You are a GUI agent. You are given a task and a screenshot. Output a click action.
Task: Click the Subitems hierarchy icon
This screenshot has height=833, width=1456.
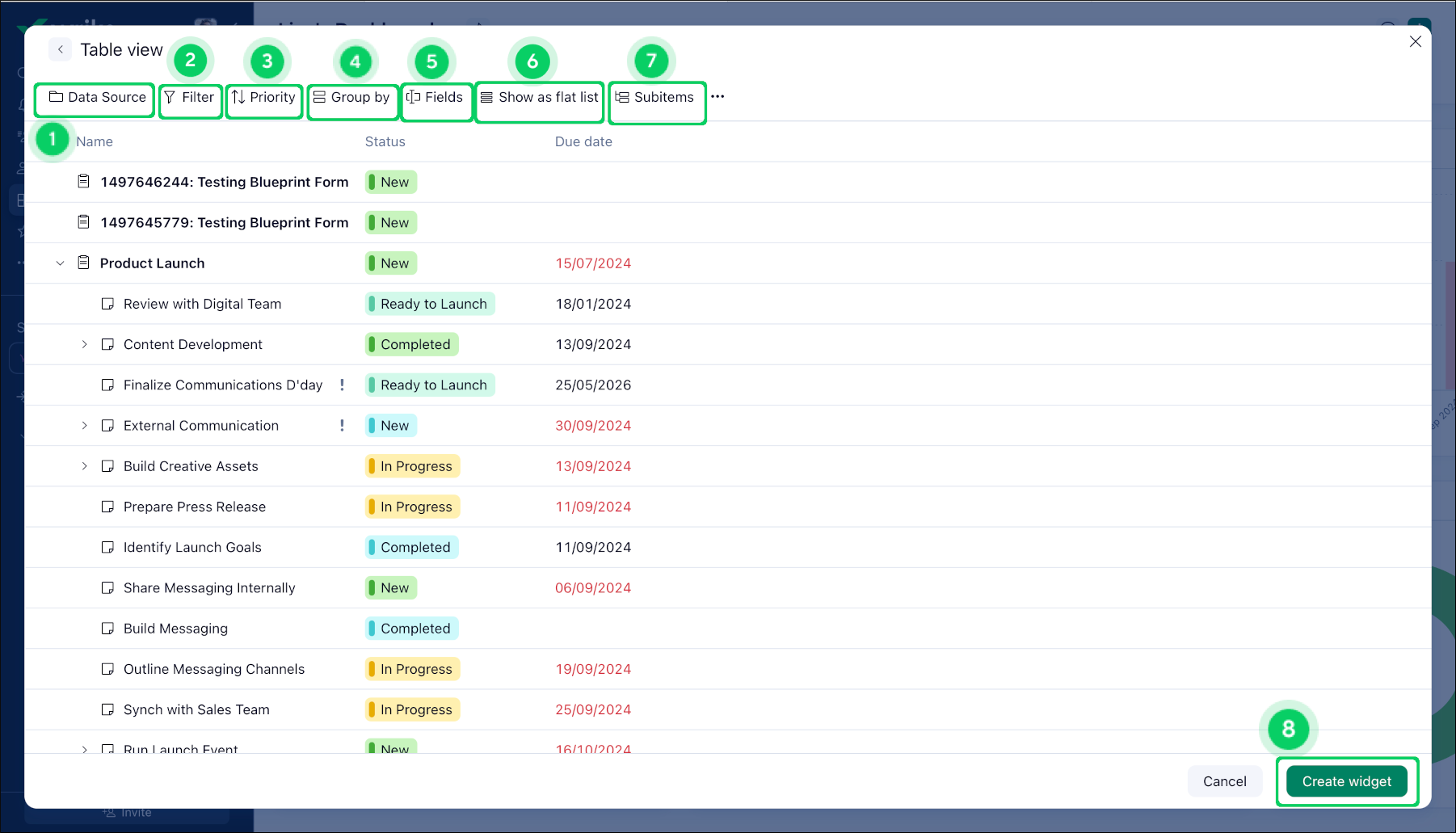click(x=621, y=97)
